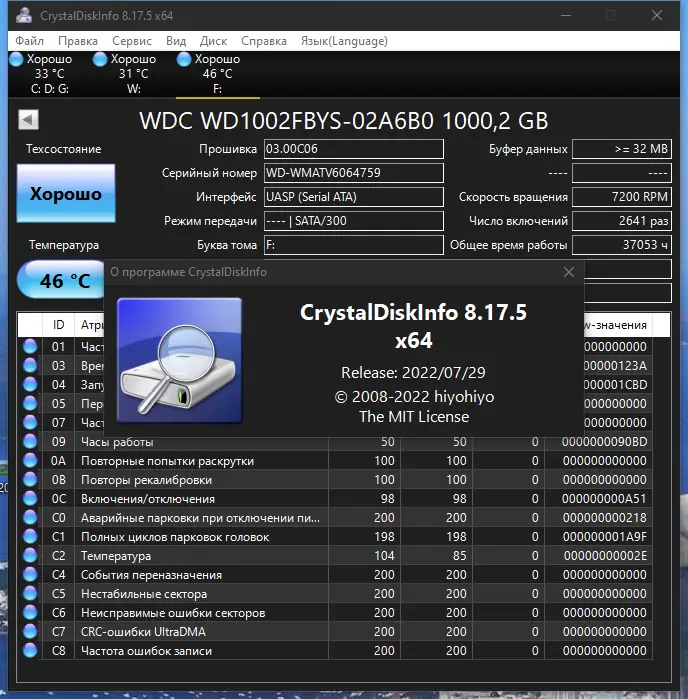Click the status orb for attribute C2
The width and height of the screenshot is (688, 699).
30,555
